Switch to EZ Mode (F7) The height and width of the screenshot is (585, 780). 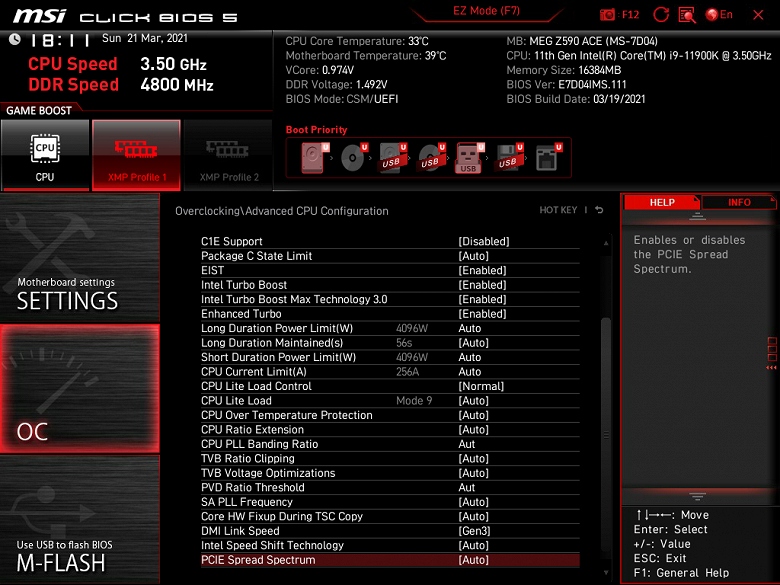point(486,11)
